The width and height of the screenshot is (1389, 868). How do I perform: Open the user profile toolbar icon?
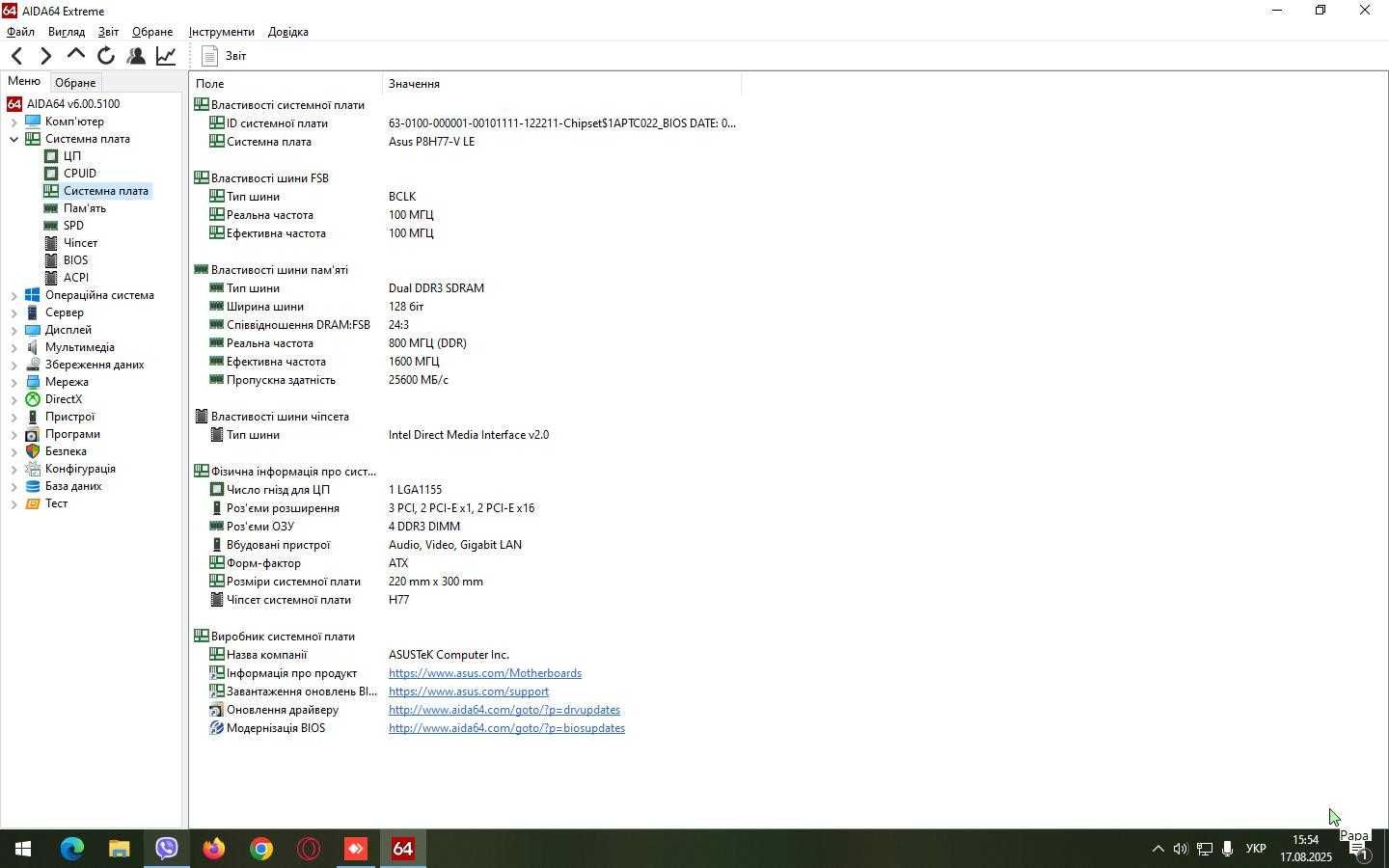[136, 56]
